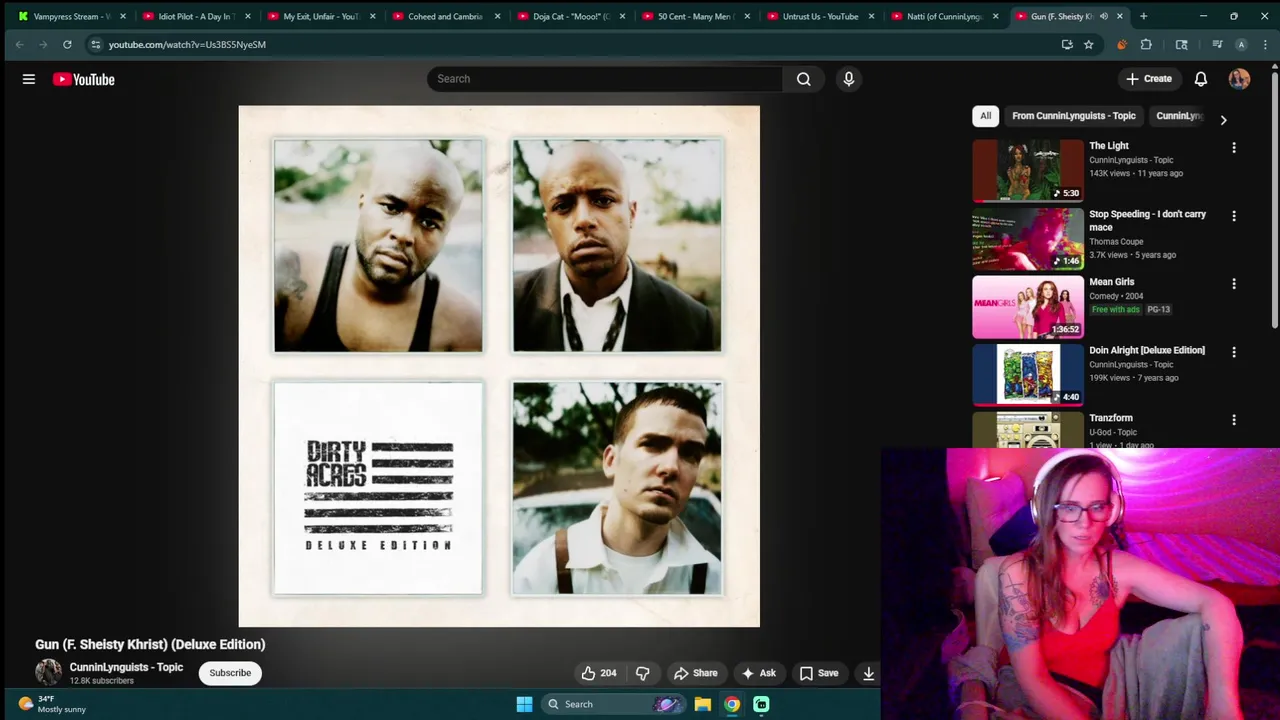Open Doin Alright (Deluxe Edition) title
Viewport: 1280px width, 720px height.
(x=1147, y=350)
